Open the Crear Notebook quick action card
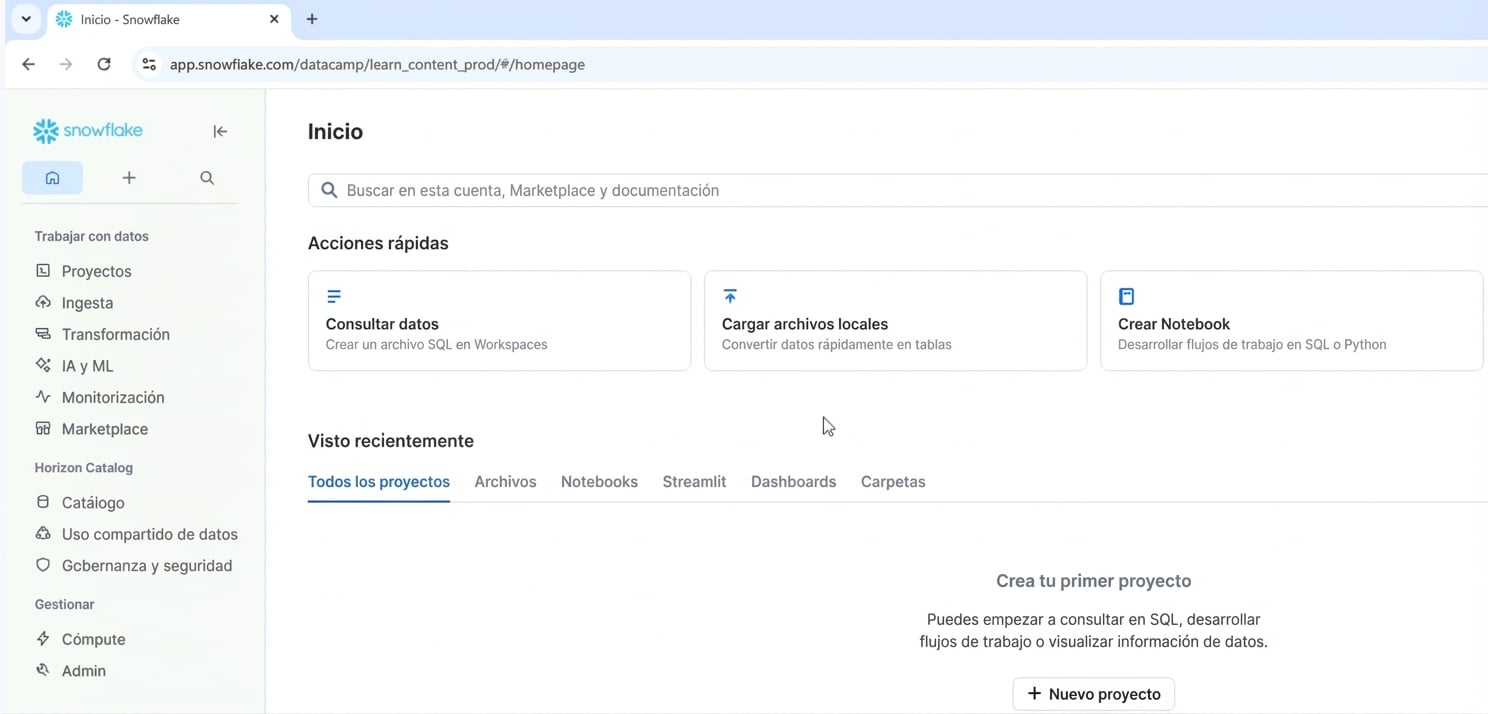 1291,321
